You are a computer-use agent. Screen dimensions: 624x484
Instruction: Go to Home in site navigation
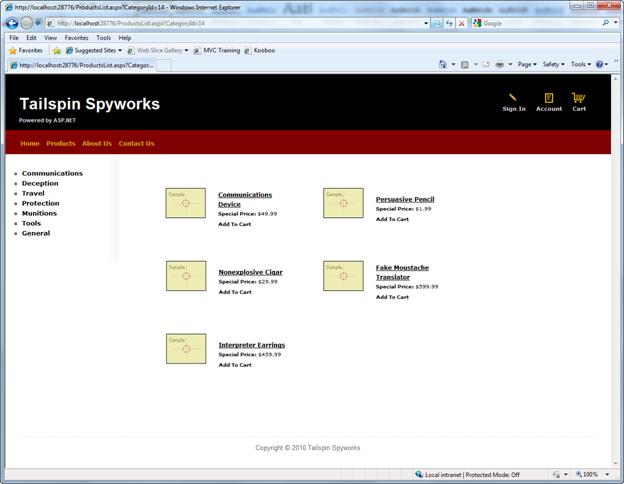tap(30, 143)
